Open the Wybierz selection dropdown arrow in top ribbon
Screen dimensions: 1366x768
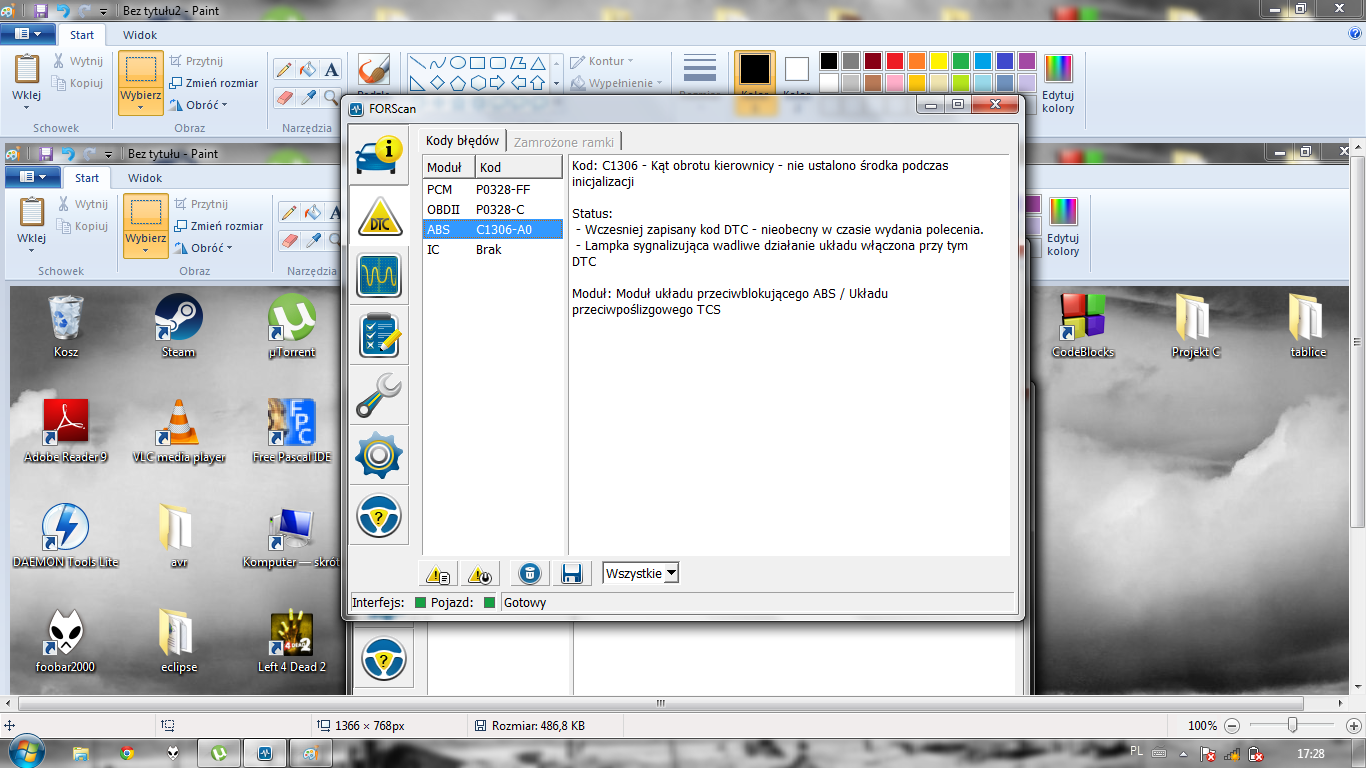click(x=141, y=108)
